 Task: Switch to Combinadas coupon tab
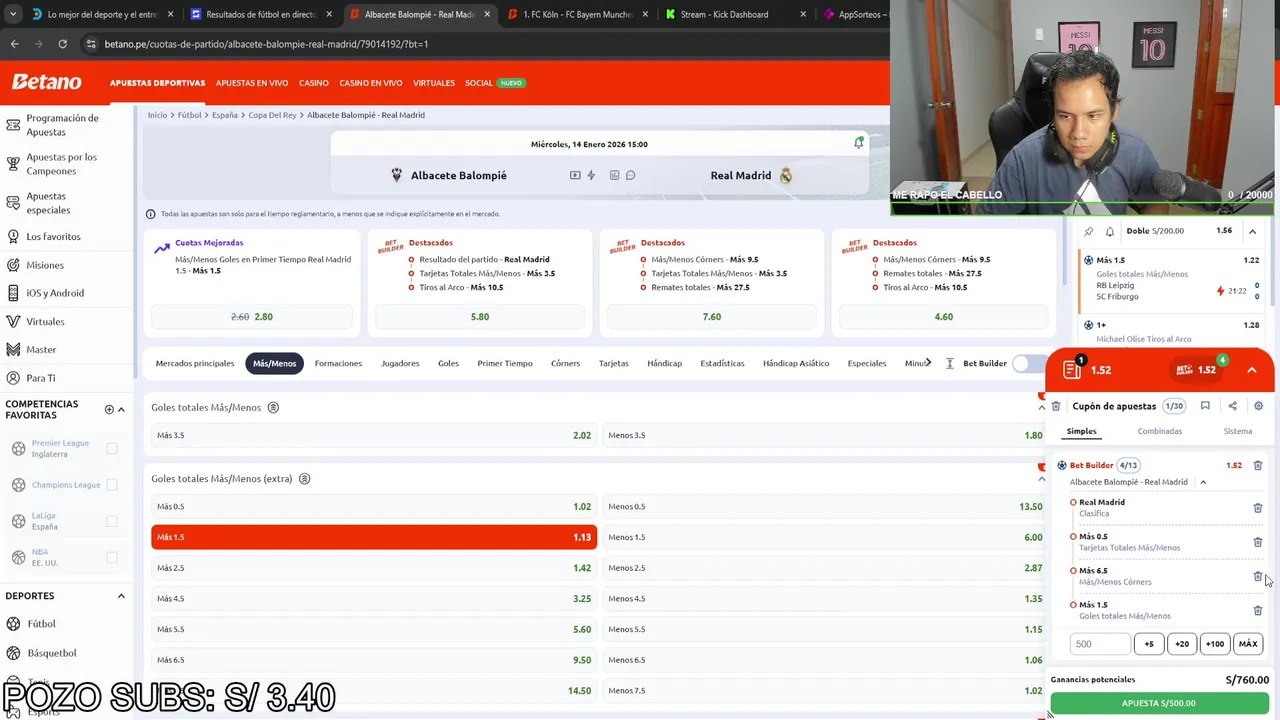[1159, 431]
